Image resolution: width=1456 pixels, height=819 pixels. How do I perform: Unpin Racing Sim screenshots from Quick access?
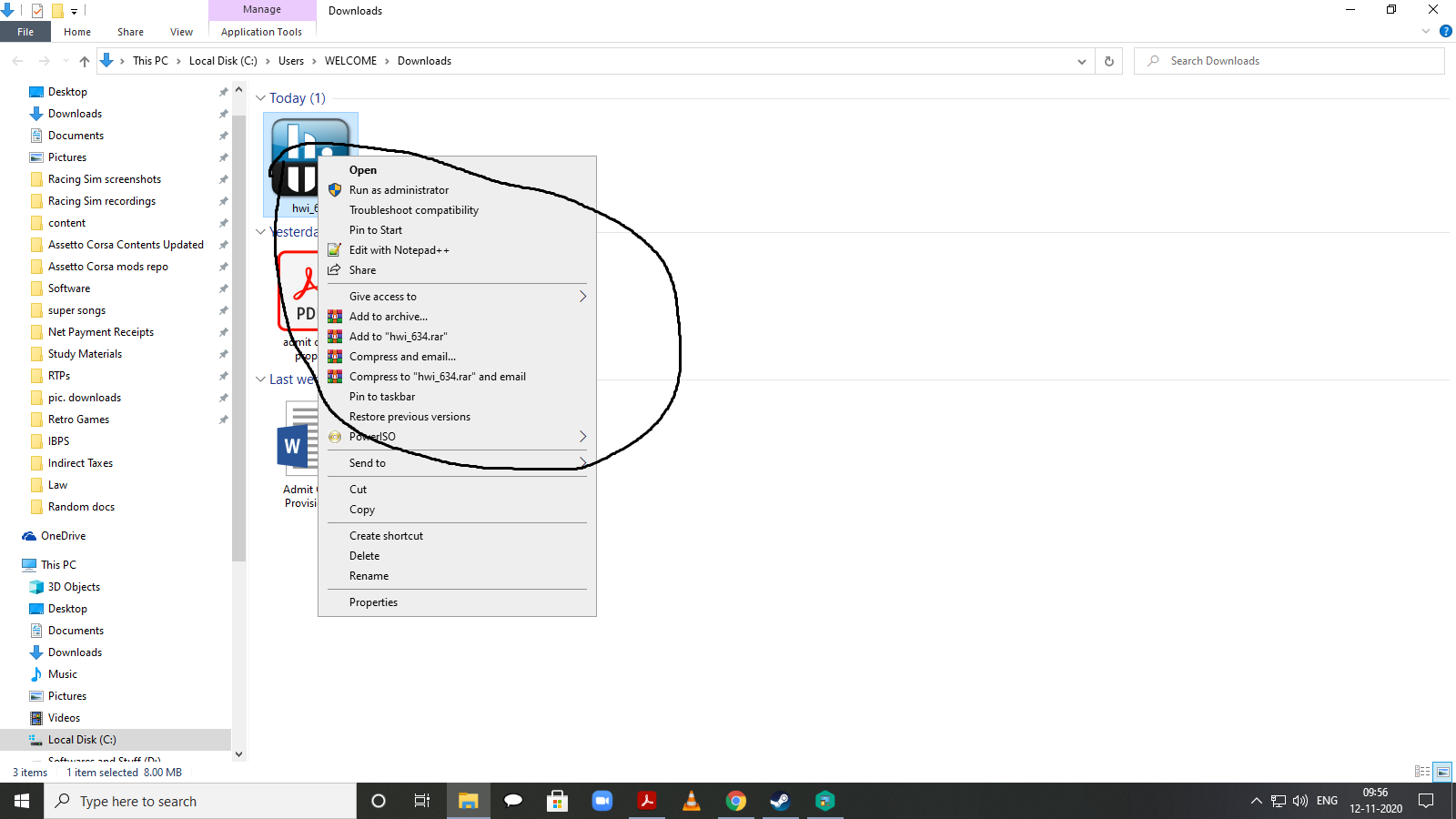click(223, 179)
